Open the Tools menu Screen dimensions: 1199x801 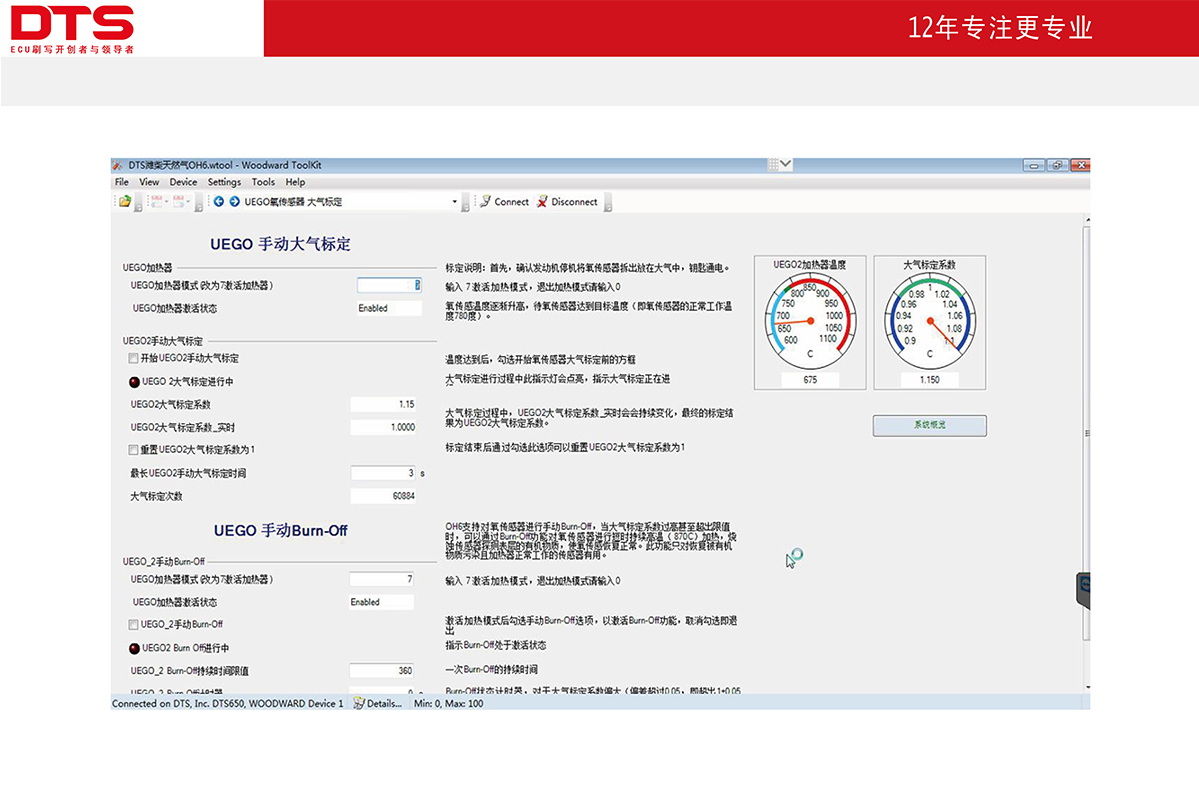tap(263, 183)
